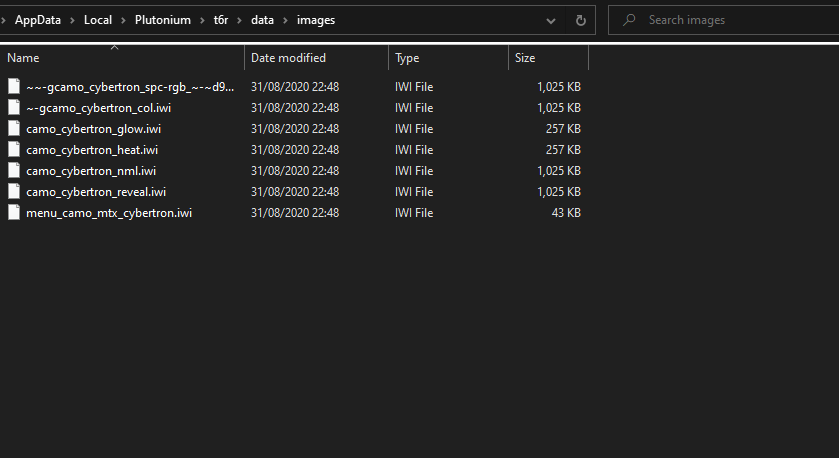Select the ~~-gcamo_cybertron_spc-rgb file name
839x458 pixels.
(x=130, y=87)
